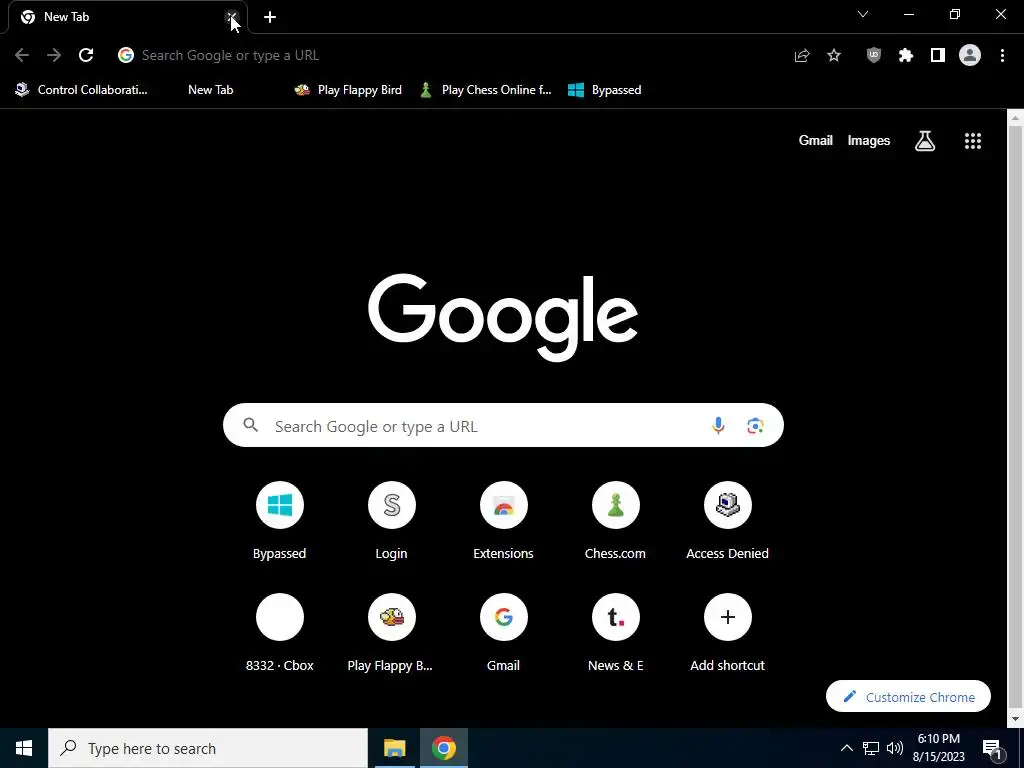
Task: Open Play Flappy Bird bookmark
Action: pos(348,90)
